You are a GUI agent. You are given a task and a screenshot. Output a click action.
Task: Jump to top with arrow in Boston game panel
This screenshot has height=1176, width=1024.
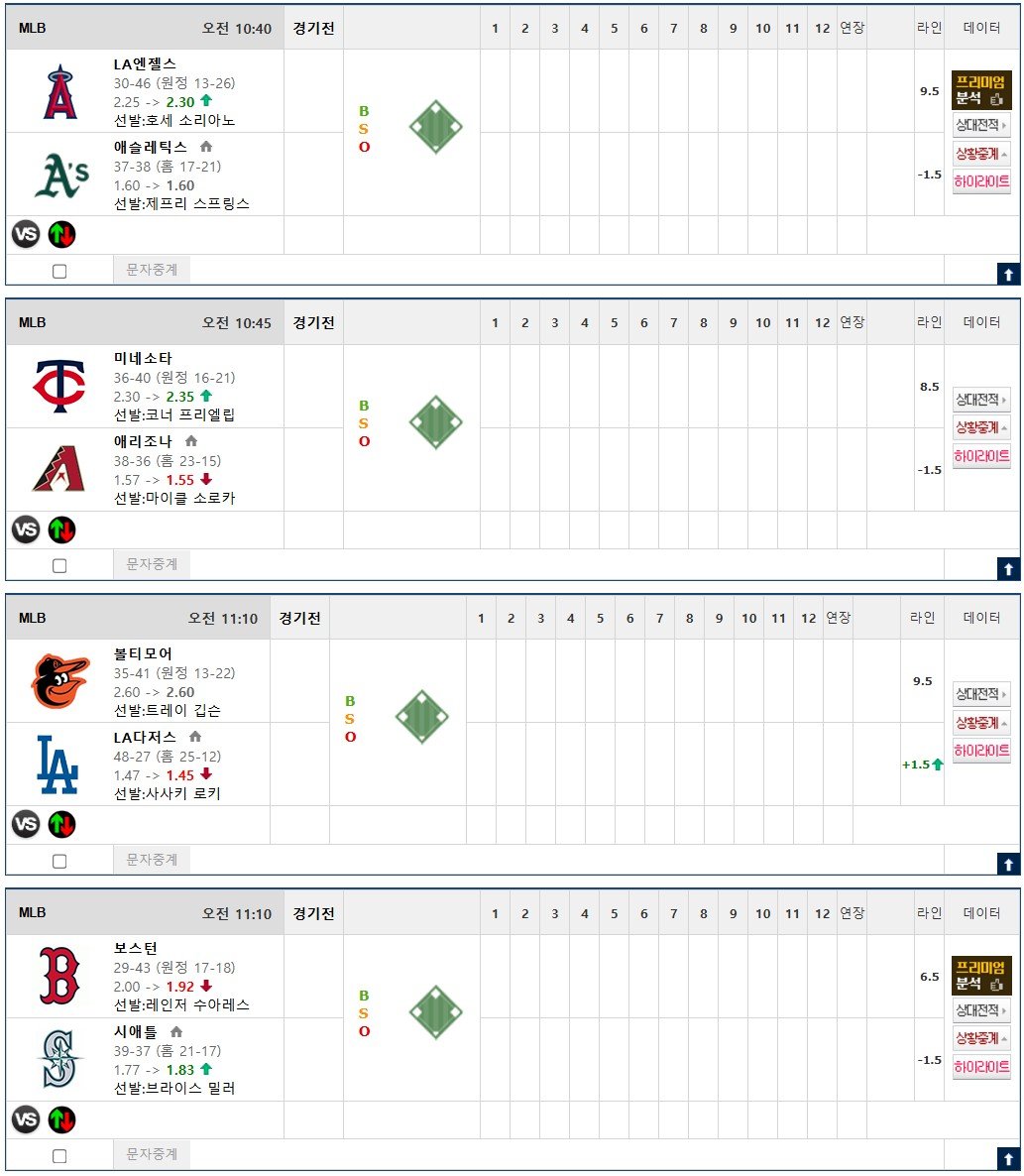(x=1008, y=1159)
